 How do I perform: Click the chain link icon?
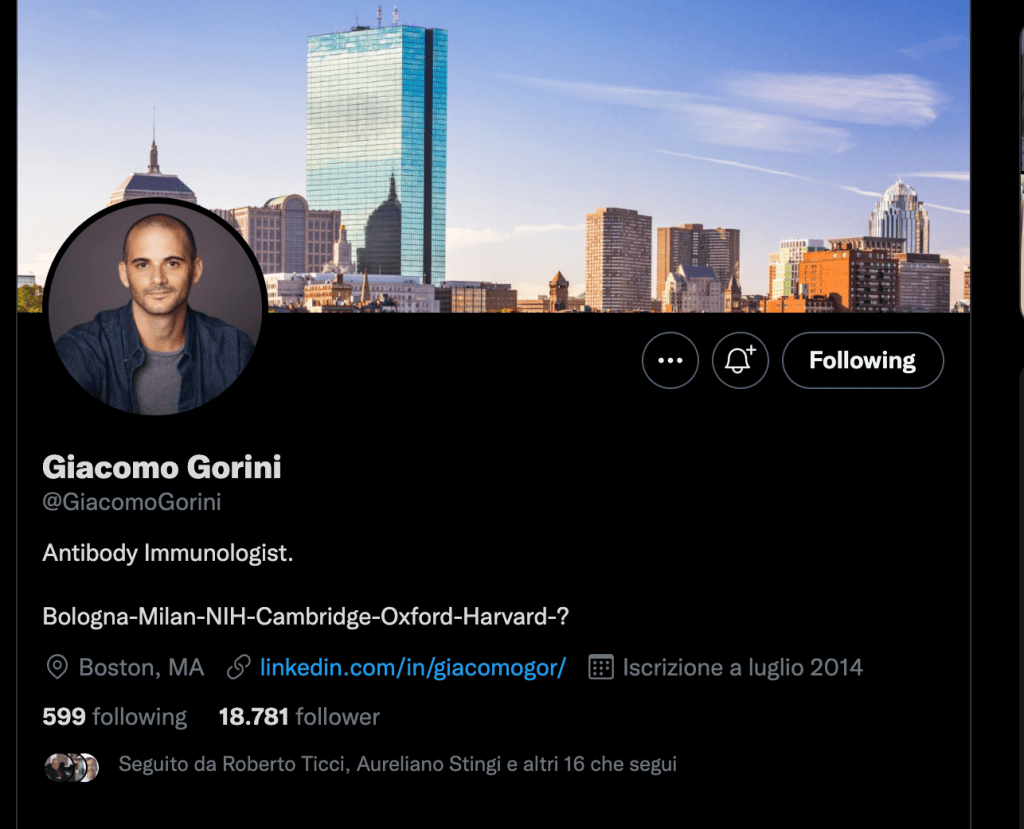point(238,668)
